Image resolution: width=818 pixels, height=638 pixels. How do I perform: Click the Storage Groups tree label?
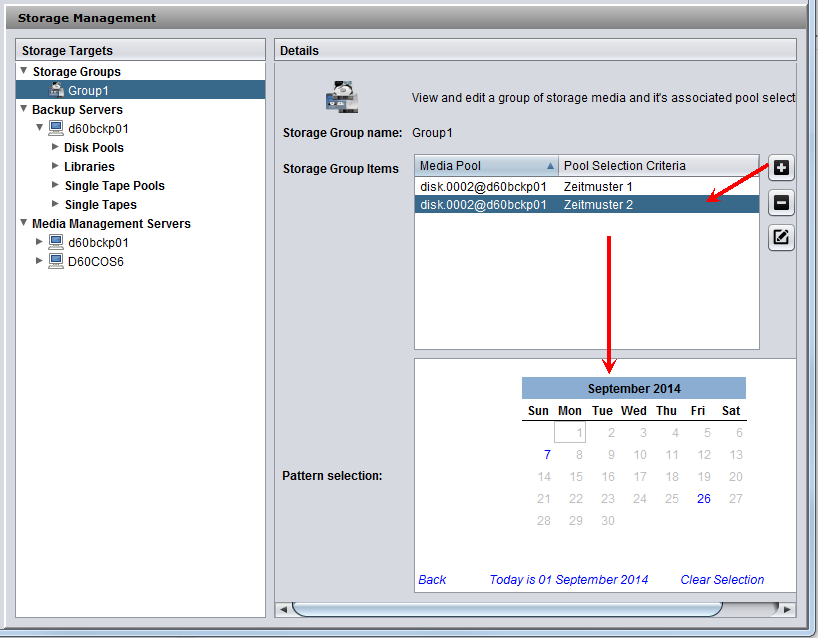(x=77, y=71)
